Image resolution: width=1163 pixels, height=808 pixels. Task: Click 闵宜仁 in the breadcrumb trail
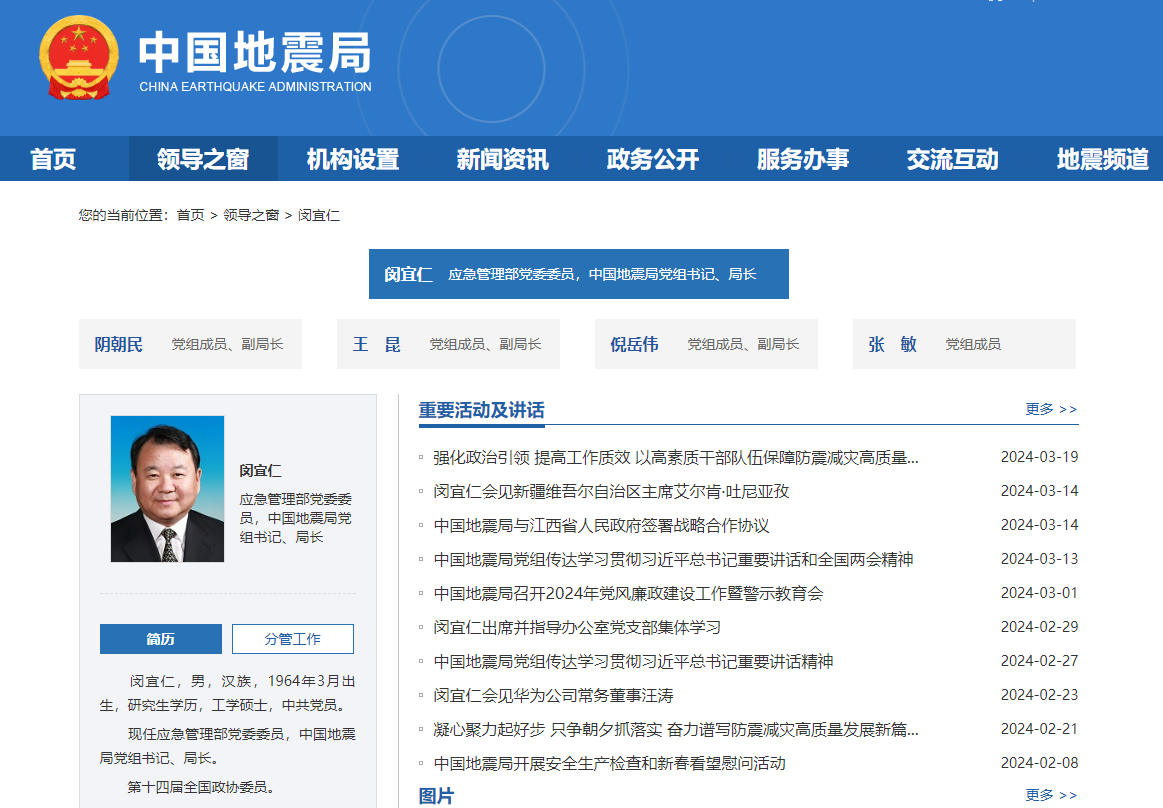coord(319,215)
